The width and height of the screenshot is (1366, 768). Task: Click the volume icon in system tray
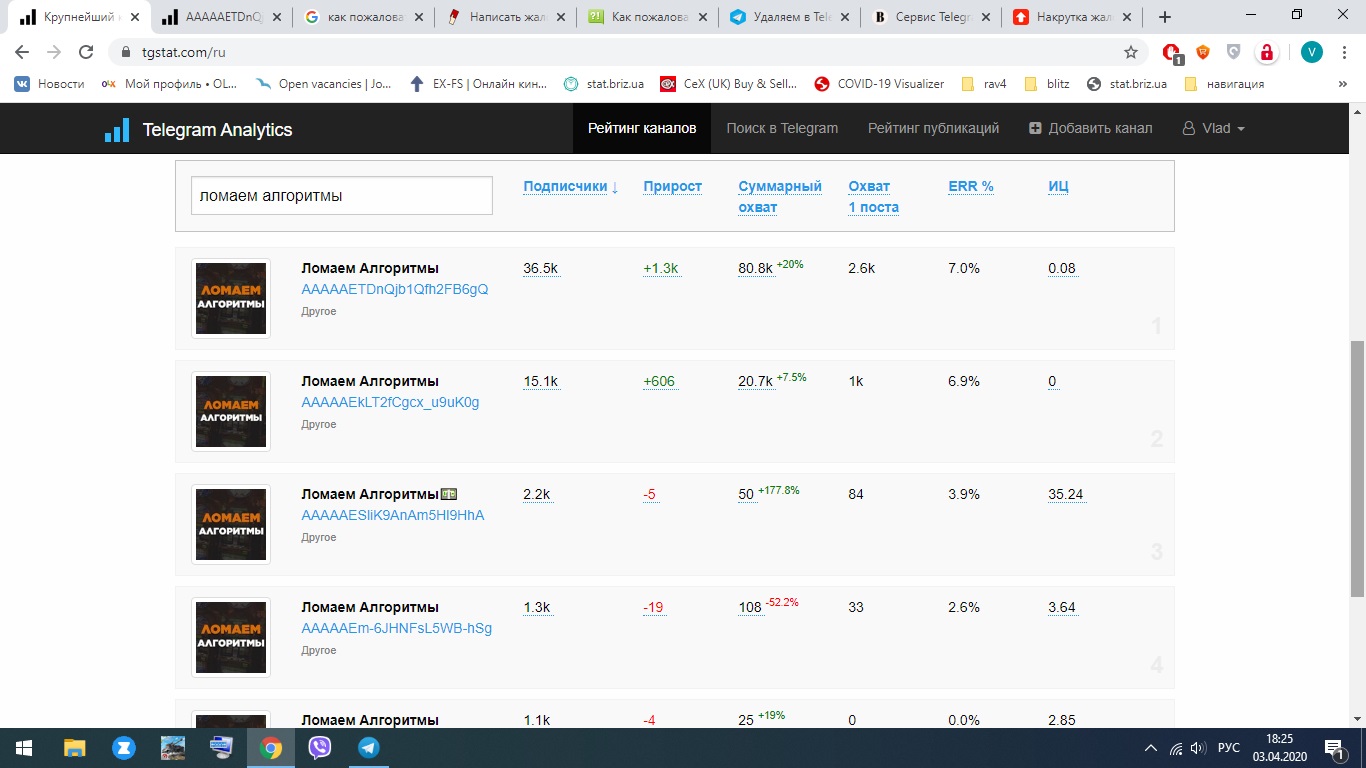pos(1198,748)
